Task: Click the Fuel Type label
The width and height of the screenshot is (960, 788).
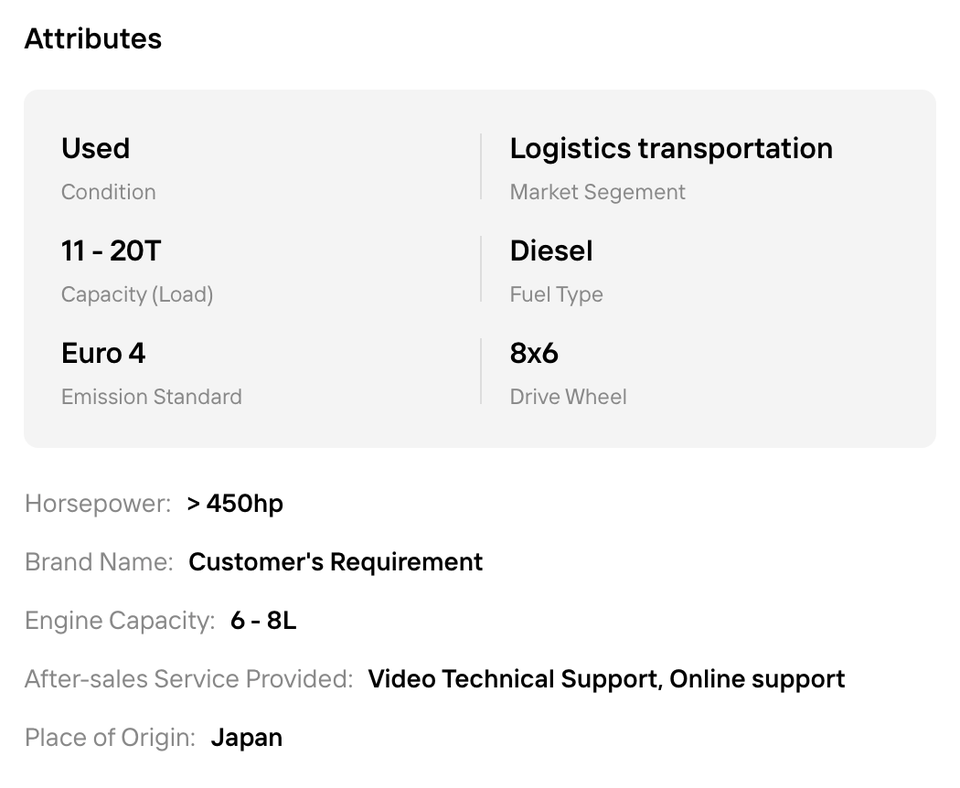Action: [557, 295]
